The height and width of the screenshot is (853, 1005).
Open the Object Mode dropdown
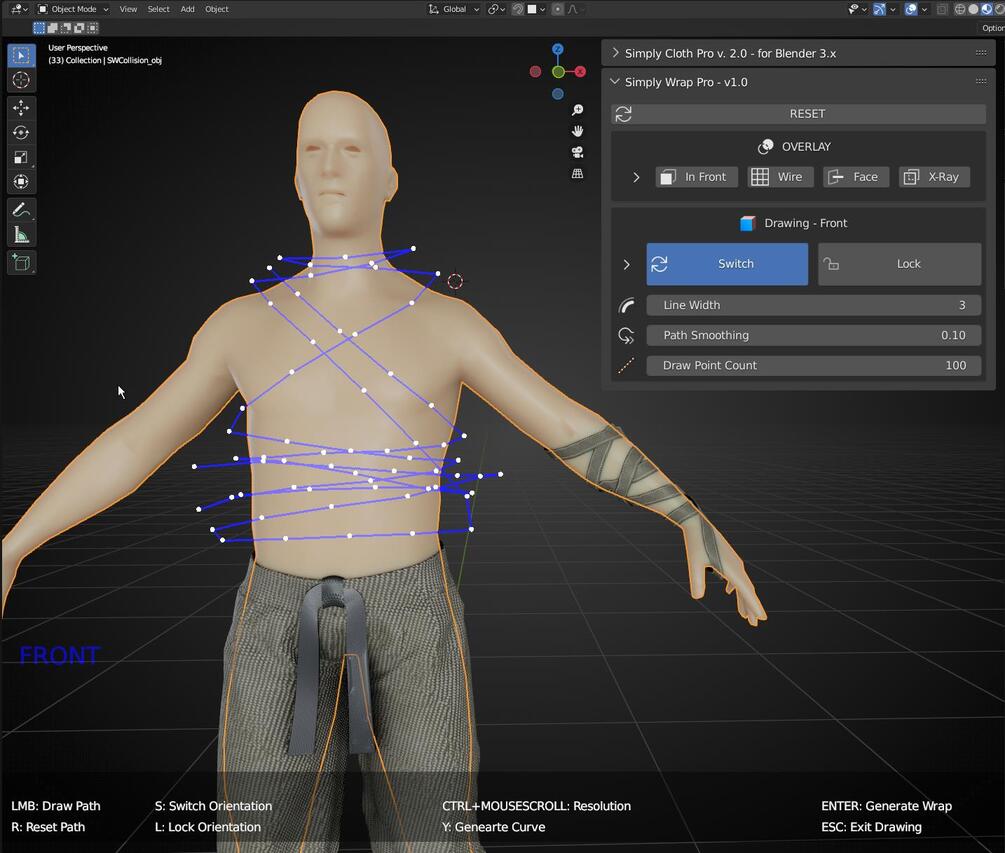click(x=72, y=9)
